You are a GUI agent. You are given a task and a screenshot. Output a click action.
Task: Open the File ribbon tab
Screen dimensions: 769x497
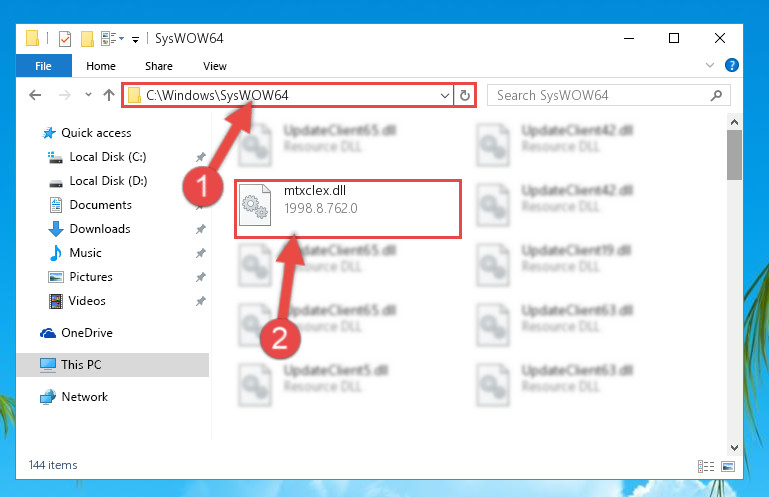[x=44, y=66]
